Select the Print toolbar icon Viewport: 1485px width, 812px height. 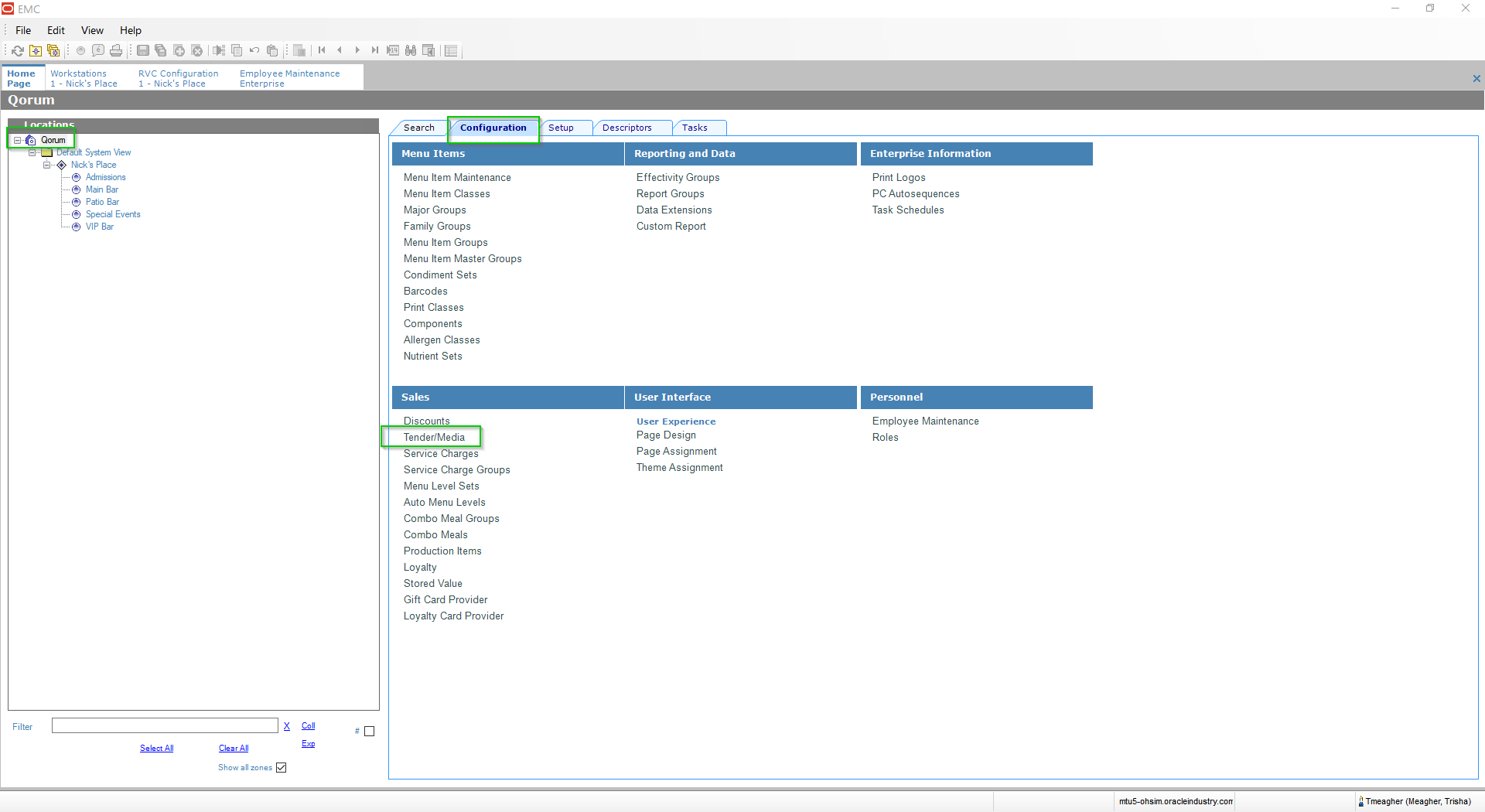(116, 50)
